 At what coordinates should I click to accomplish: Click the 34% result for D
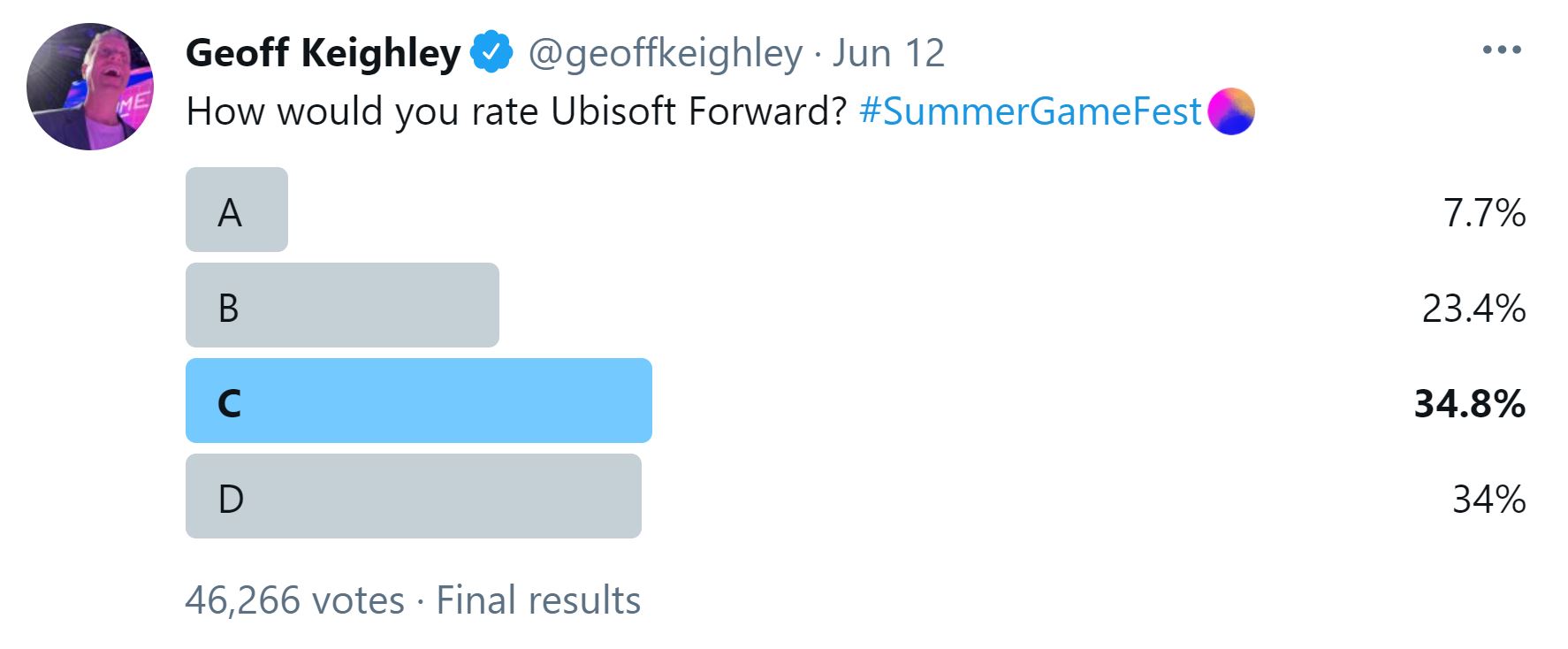click(1488, 500)
